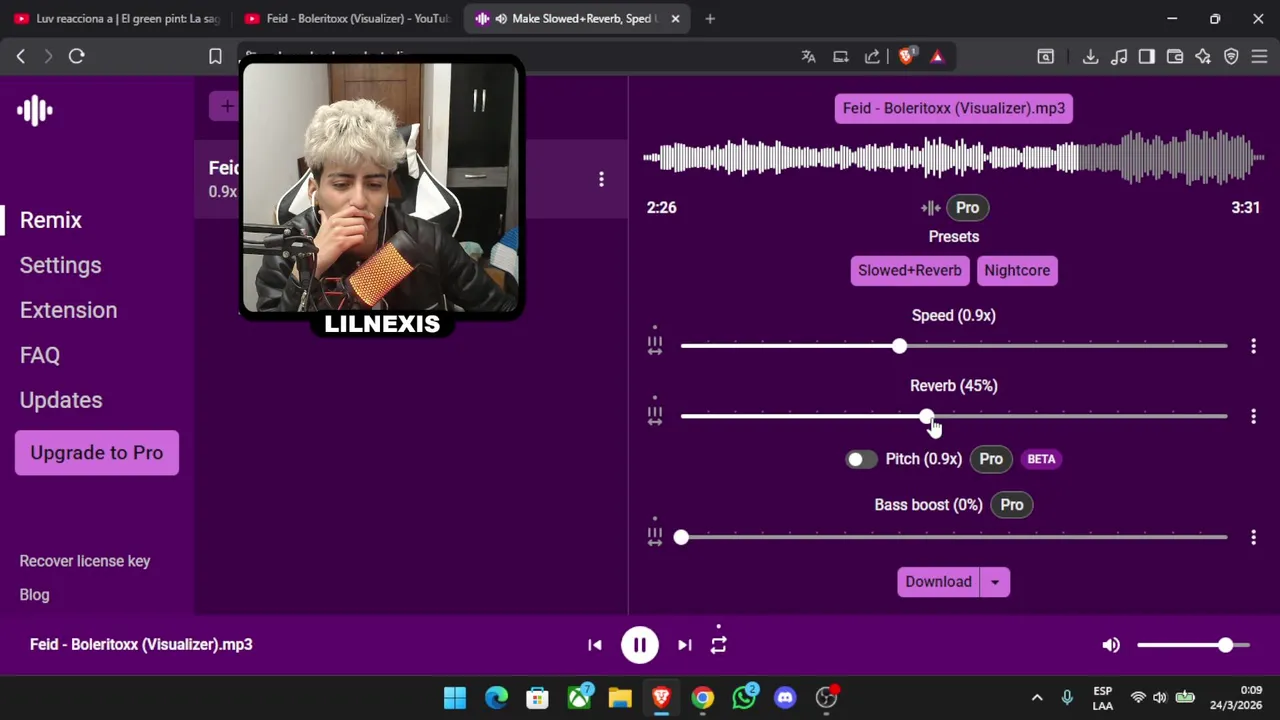This screenshot has width=1280, height=720.
Task: Apply the Nightcore preset
Action: (1017, 271)
